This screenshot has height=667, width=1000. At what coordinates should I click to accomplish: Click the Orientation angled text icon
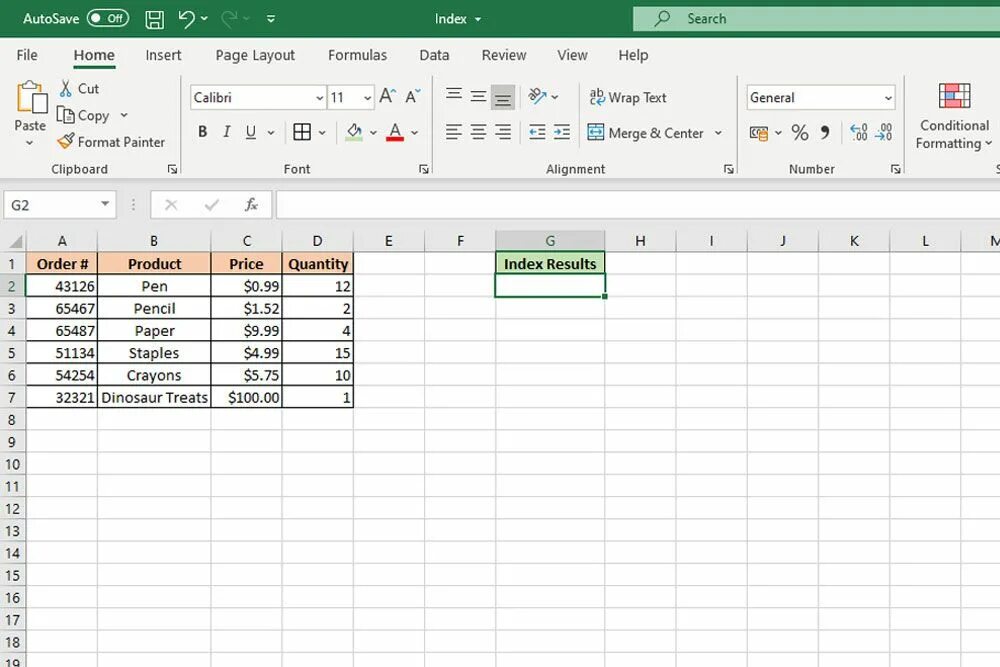coord(538,96)
